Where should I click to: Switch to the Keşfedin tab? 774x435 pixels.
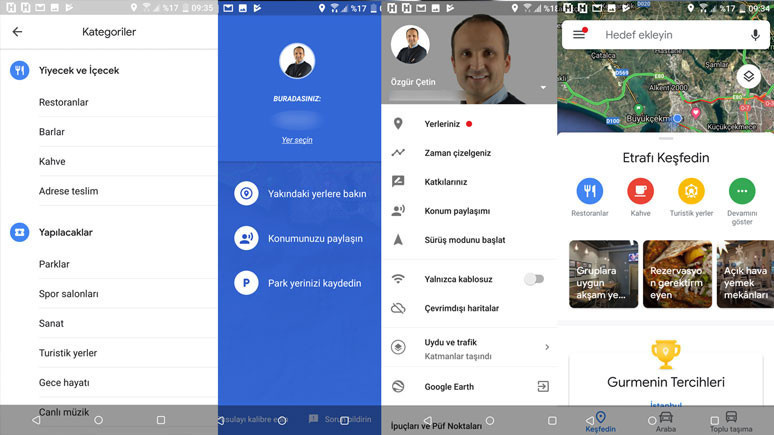(x=600, y=422)
